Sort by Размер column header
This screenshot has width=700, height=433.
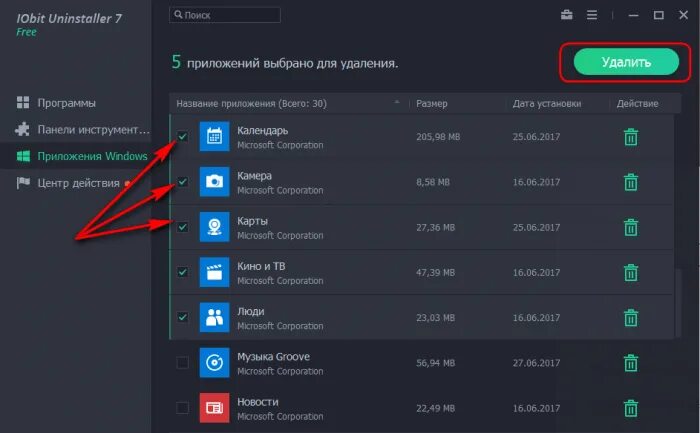point(431,104)
